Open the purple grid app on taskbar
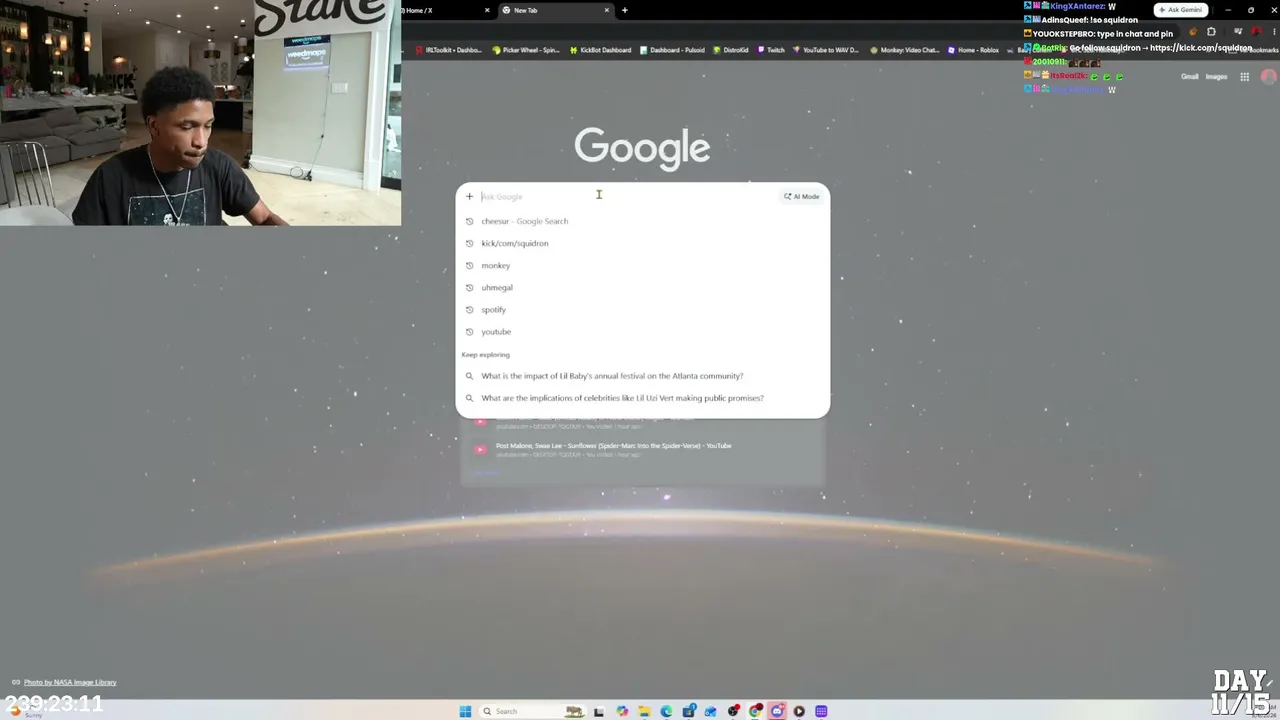Image resolution: width=1280 pixels, height=720 pixels. click(x=821, y=711)
